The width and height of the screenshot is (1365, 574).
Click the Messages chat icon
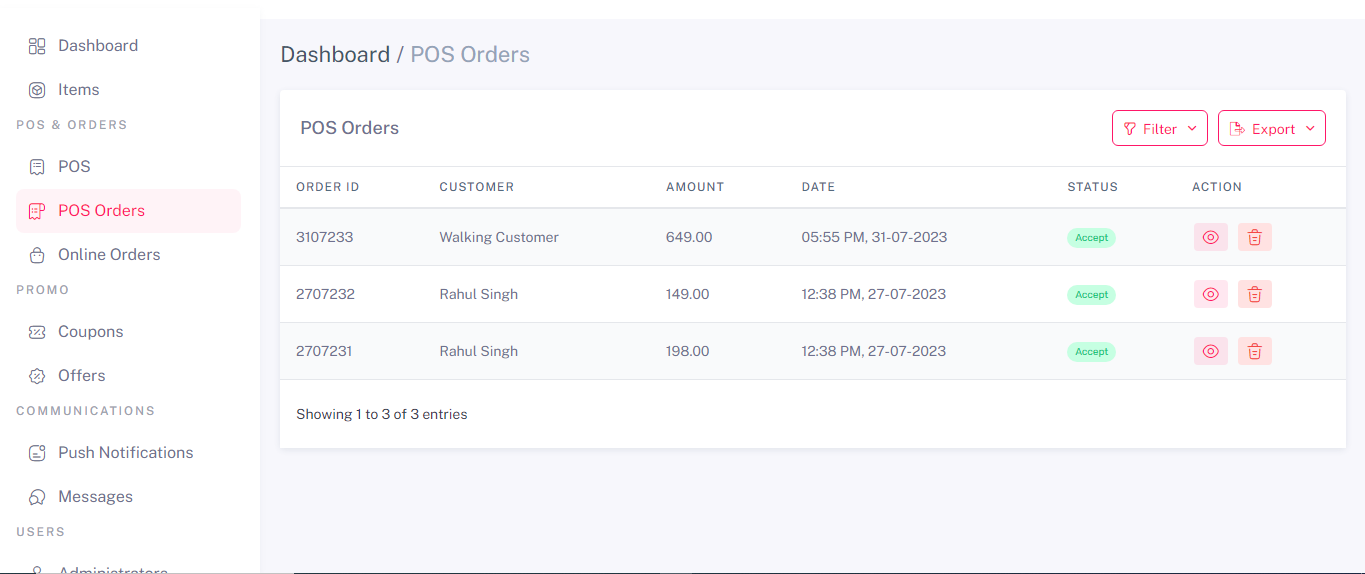[x=37, y=497]
